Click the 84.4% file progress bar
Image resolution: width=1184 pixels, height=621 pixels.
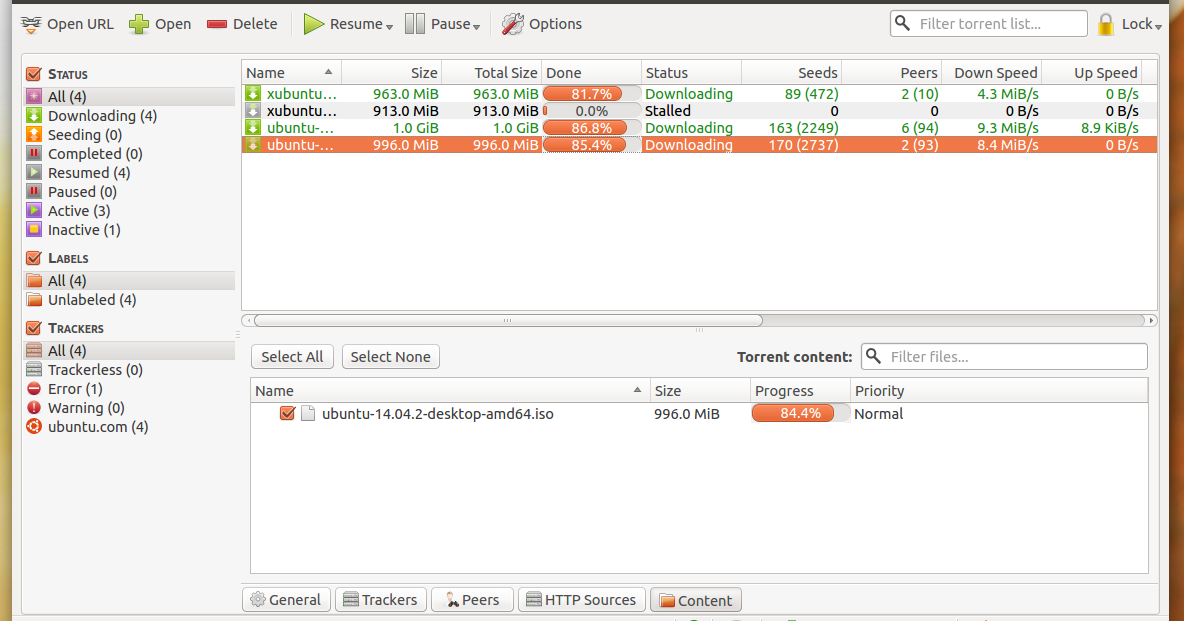(799, 413)
